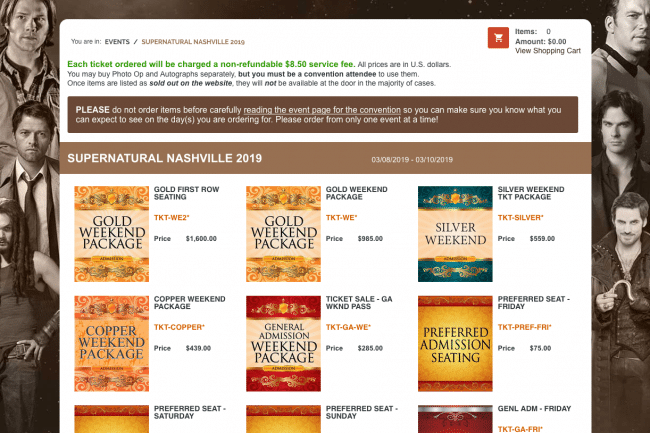Open TICKET SALE - GA WKND PASS title

364,304
